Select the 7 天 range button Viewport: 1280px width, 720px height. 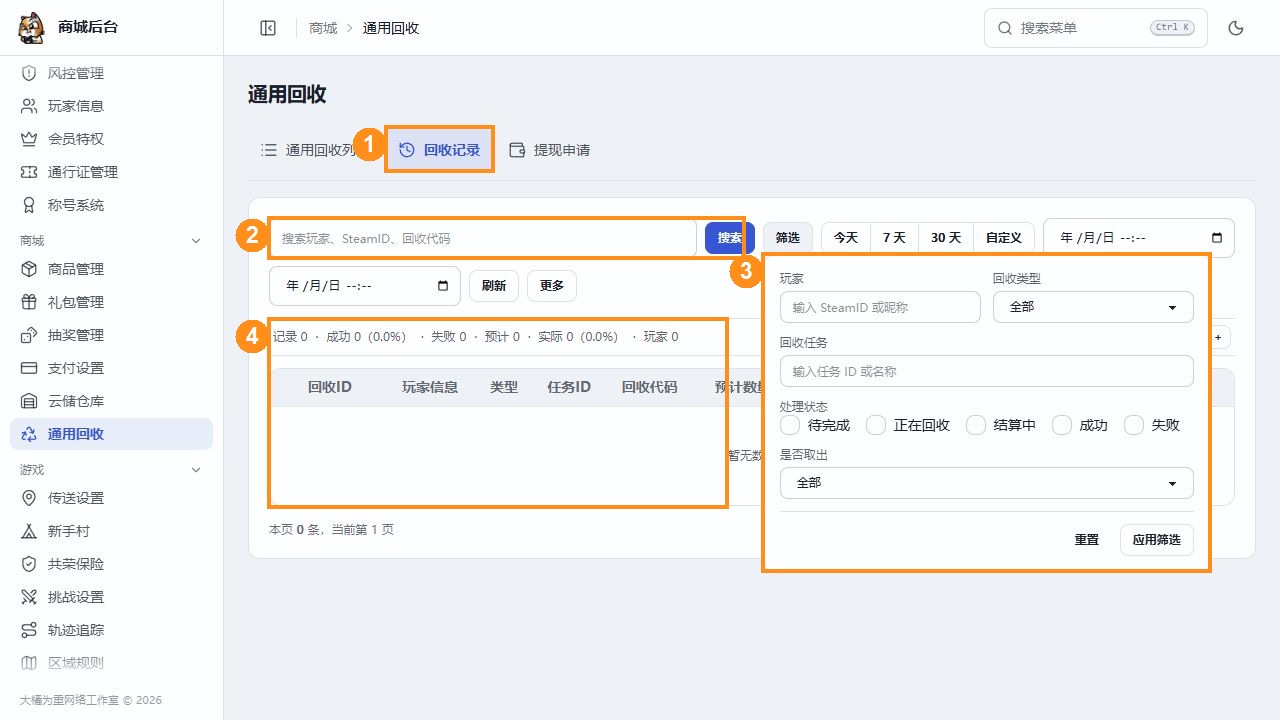pyautogui.click(x=894, y=238)
